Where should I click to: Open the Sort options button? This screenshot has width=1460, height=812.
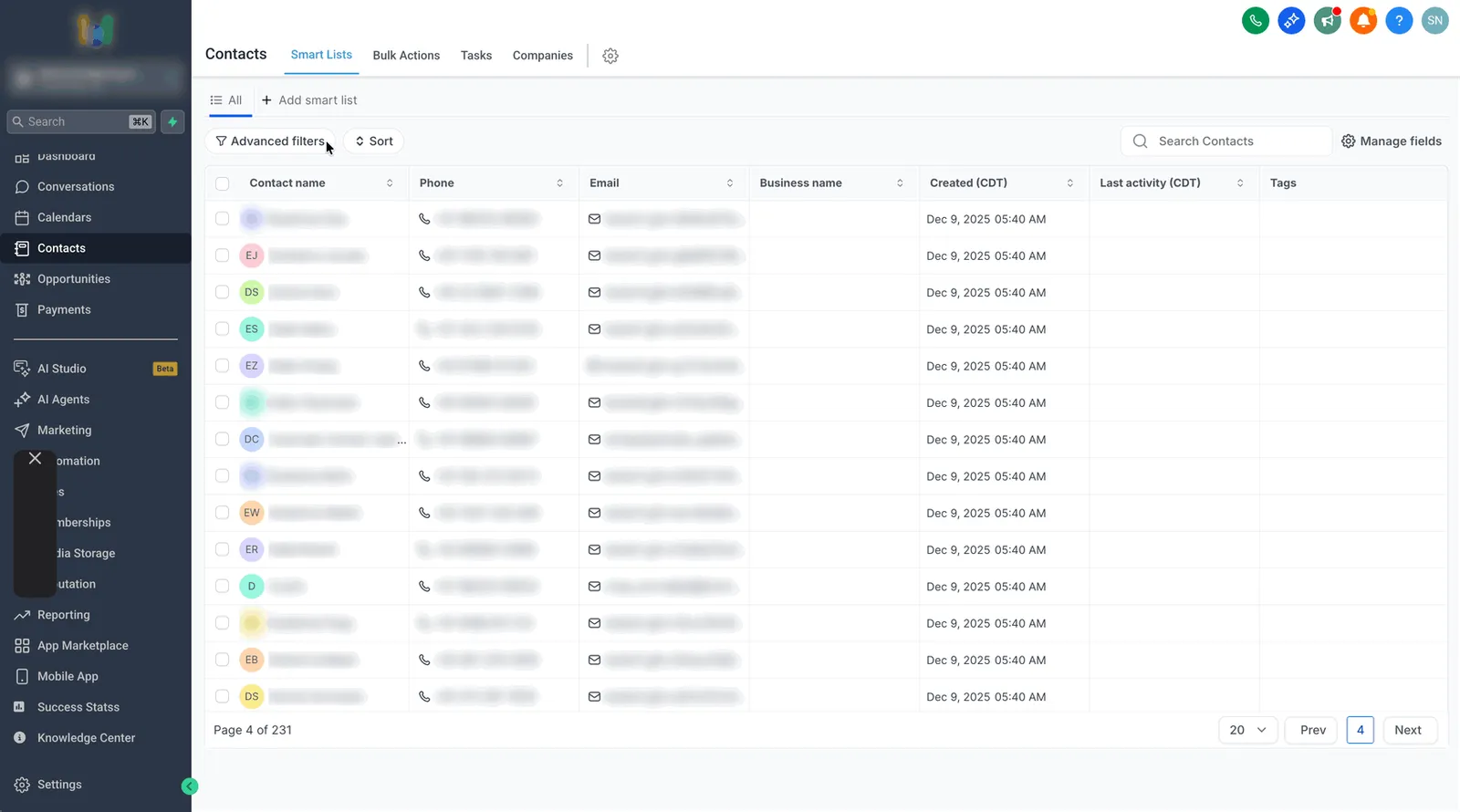coord(374,141)
